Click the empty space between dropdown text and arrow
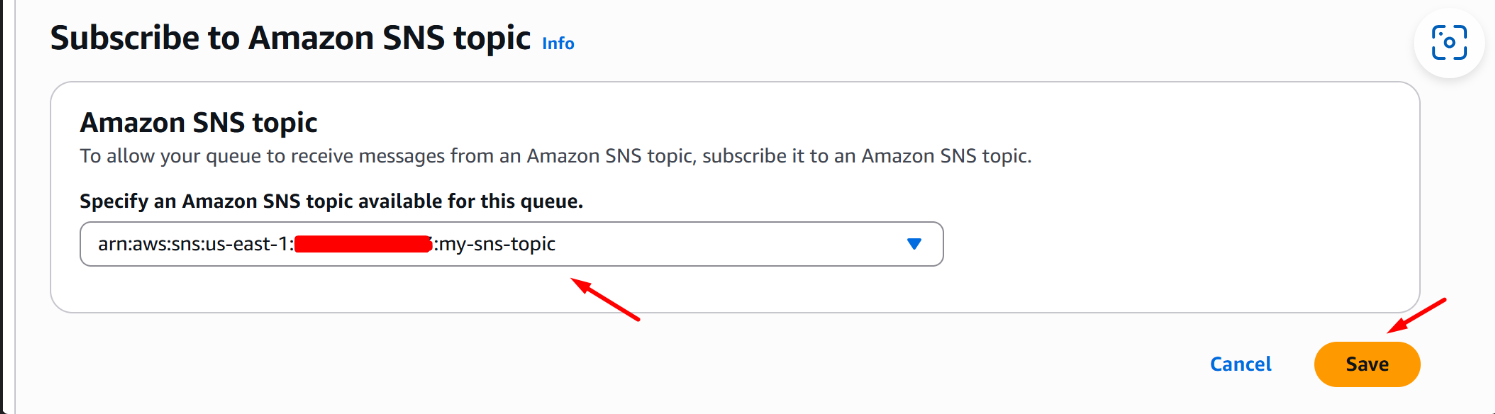This screenshot has height=414, width=1495. coord(740,244)
